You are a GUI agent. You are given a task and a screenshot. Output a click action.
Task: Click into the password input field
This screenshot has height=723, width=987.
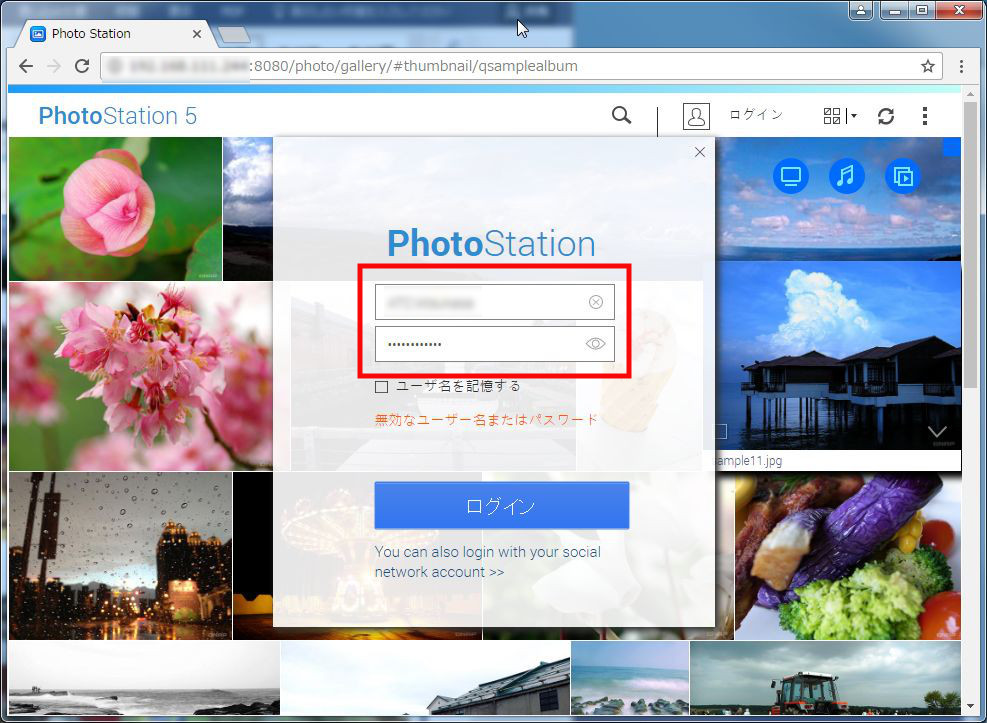pos(495,344)
